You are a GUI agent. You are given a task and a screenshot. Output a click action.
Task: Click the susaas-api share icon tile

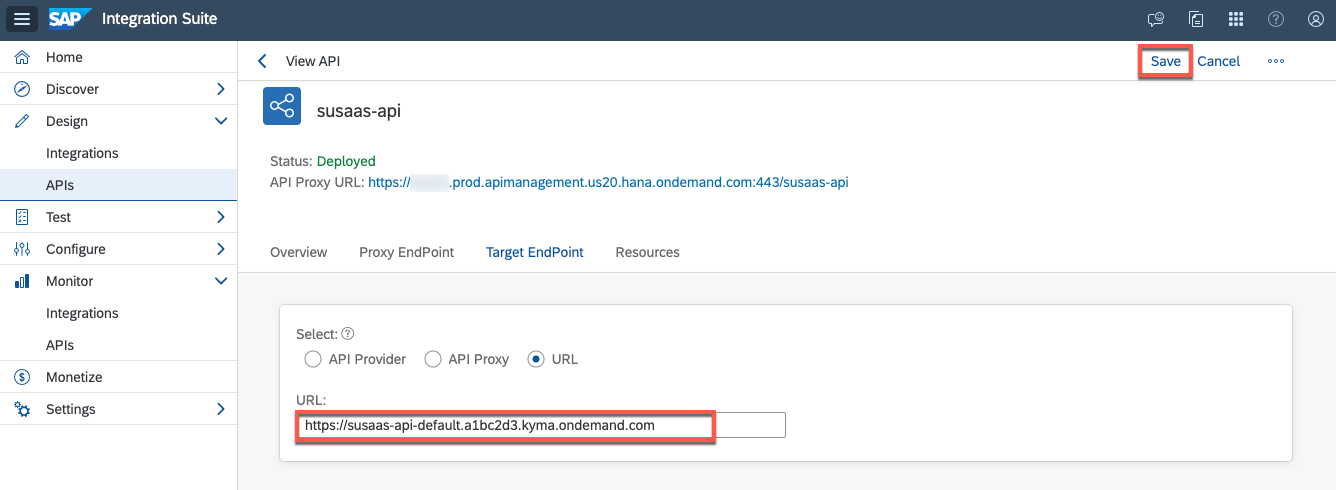[282, 106]
